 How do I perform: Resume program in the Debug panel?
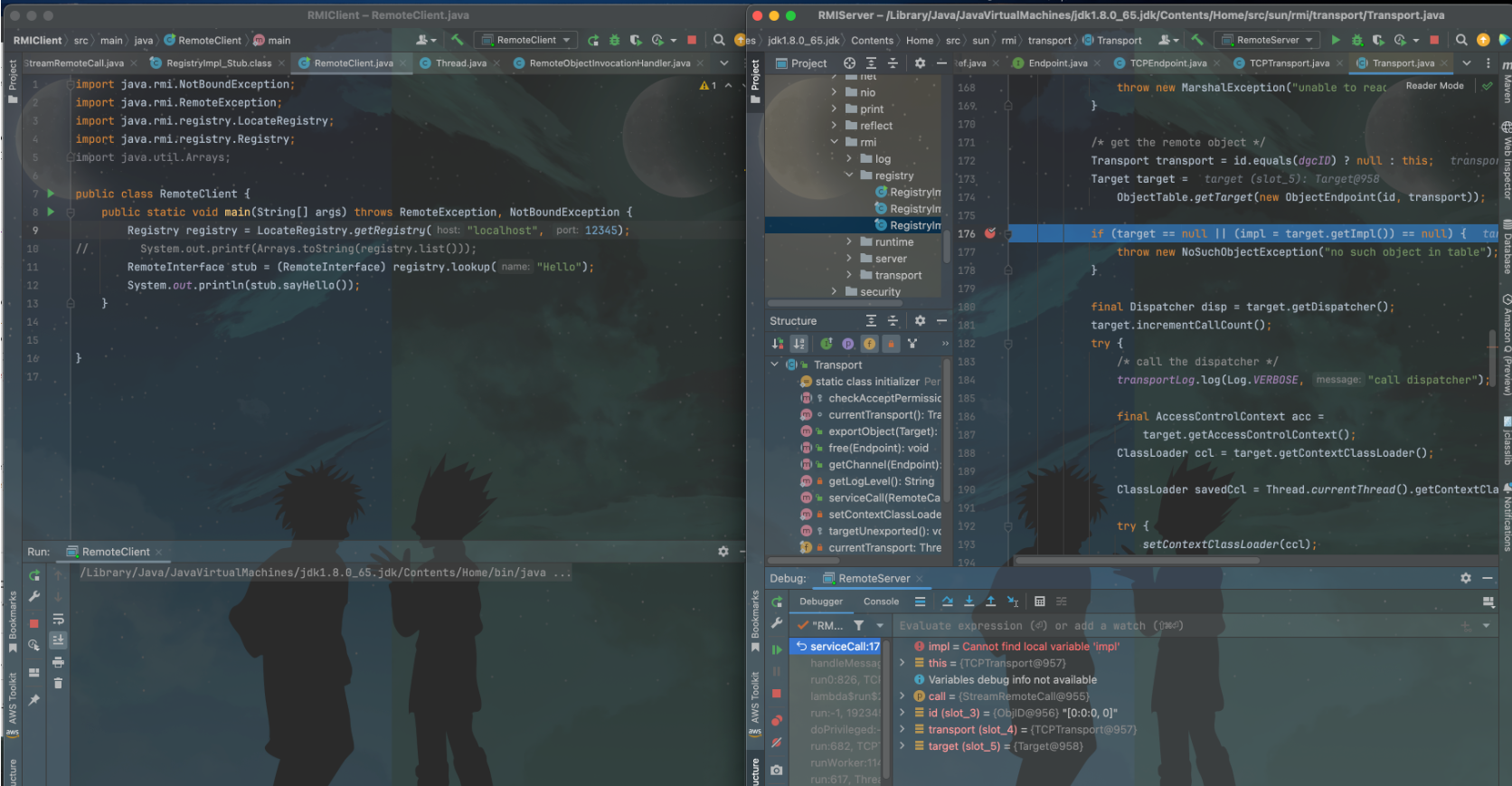coord(776,649)
